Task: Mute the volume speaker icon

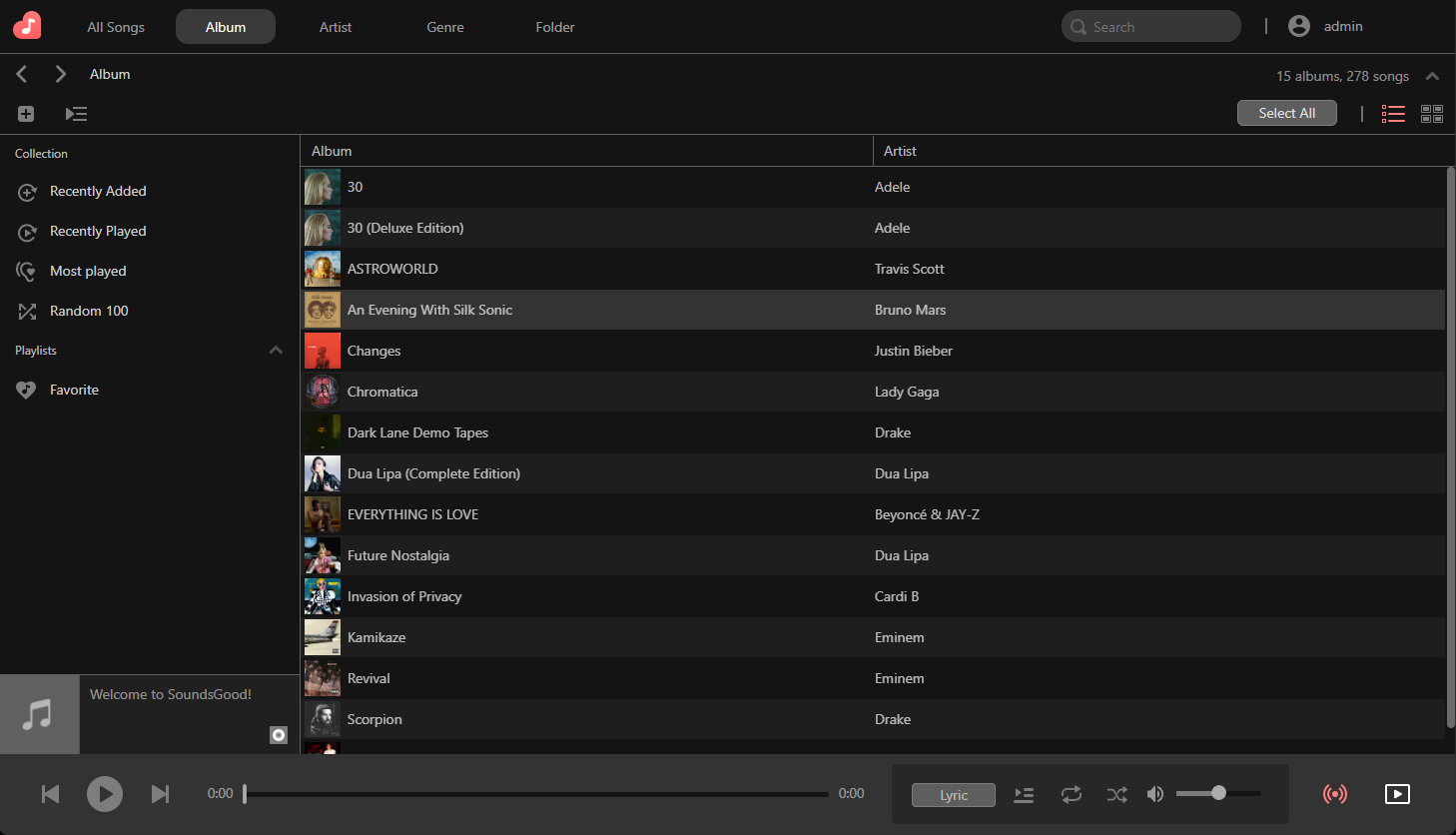Action: click(1155, 794)
